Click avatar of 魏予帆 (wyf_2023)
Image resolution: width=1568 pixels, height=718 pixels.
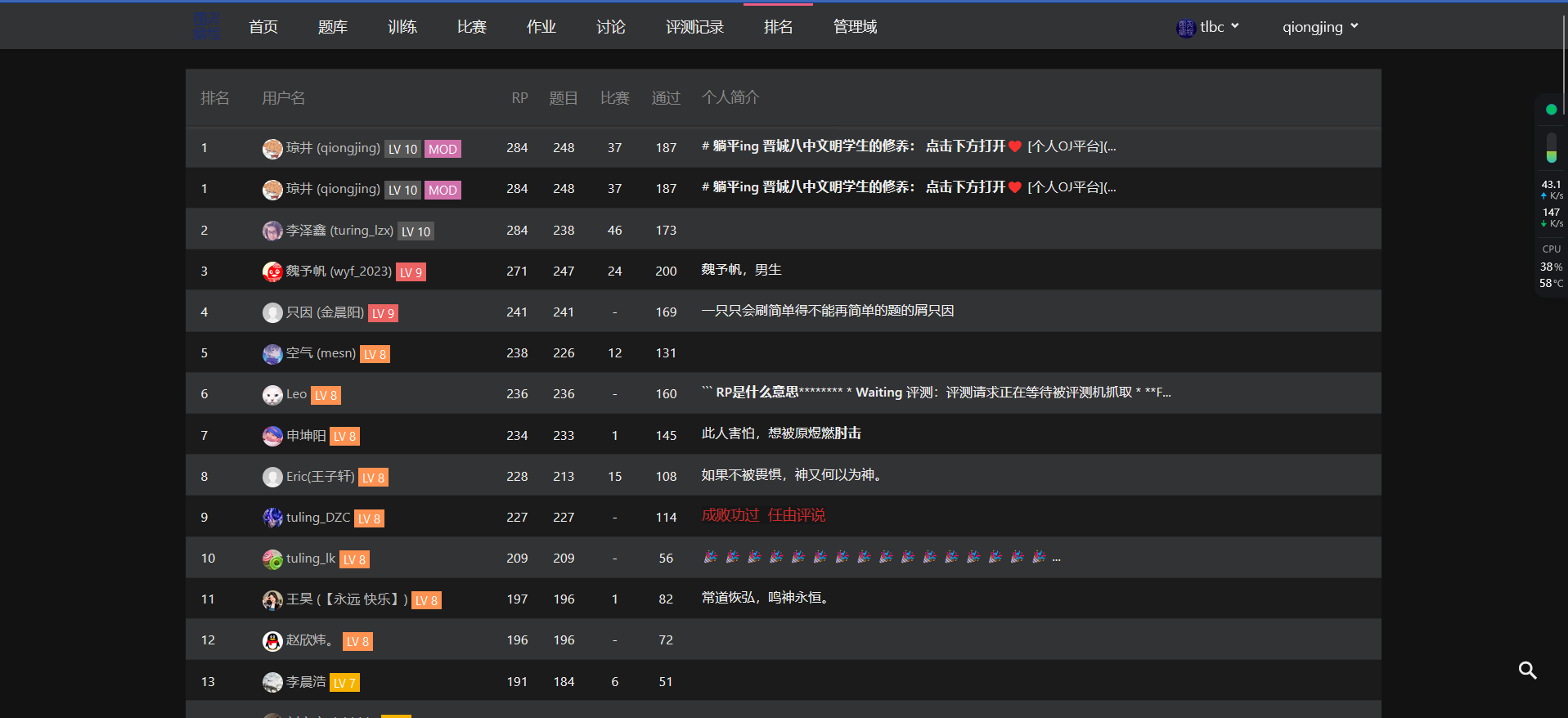click(272, 271)
